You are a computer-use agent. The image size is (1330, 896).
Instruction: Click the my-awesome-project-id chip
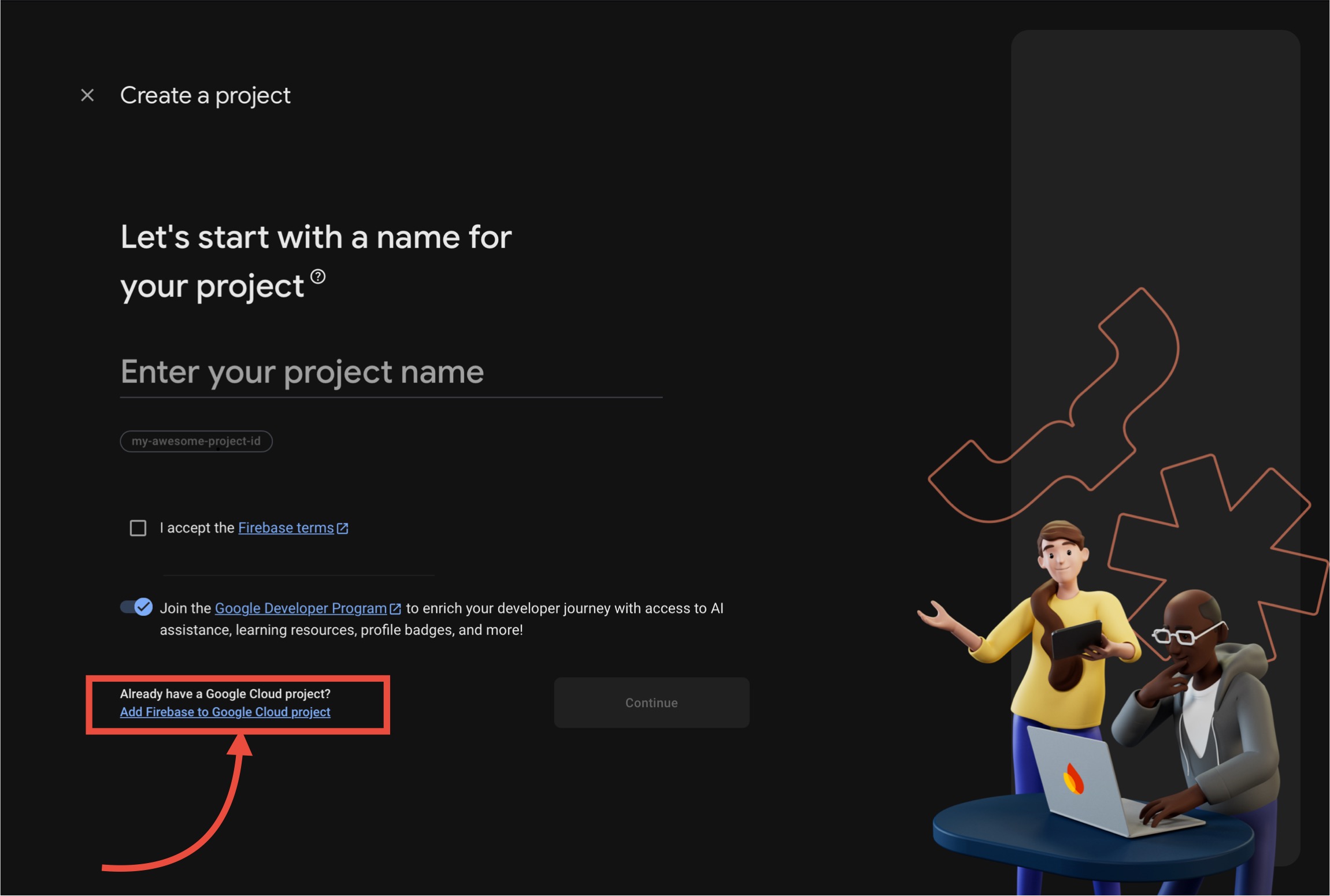(x=196, y=441)
